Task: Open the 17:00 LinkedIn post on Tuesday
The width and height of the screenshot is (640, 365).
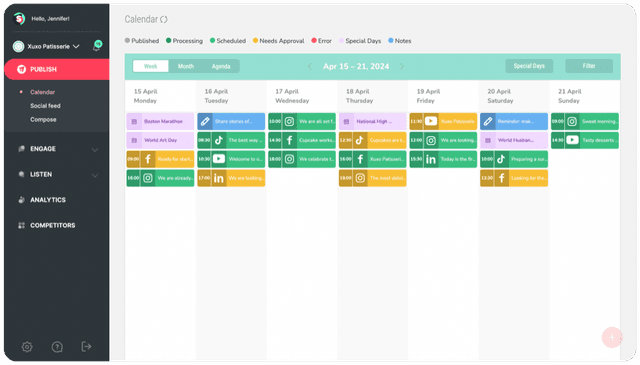Action: coord(231,178)
